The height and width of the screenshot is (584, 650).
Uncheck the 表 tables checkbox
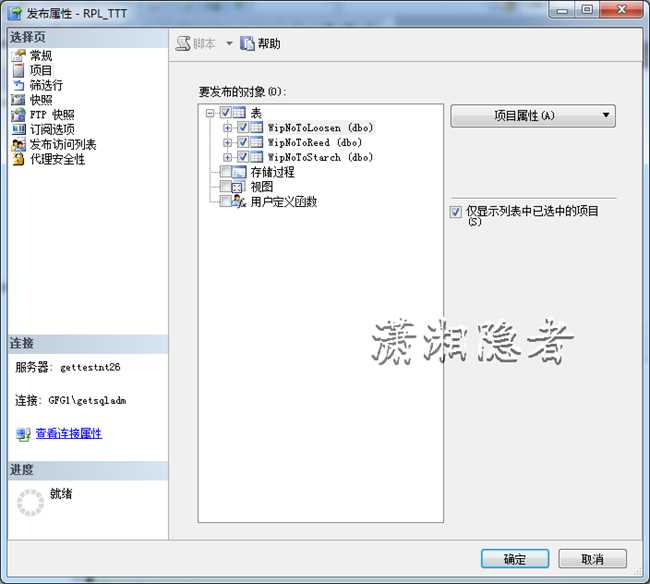coord(226,112)
